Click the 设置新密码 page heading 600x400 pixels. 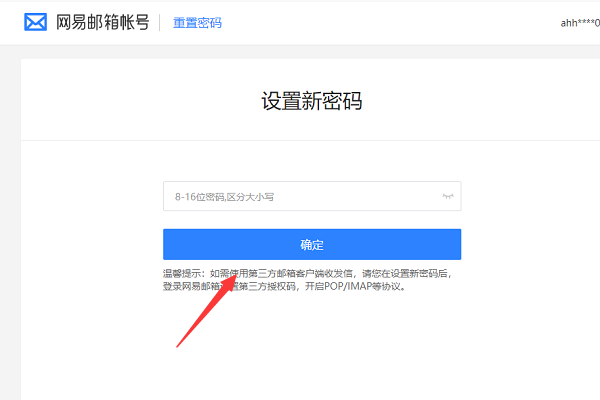click(311, 101)
